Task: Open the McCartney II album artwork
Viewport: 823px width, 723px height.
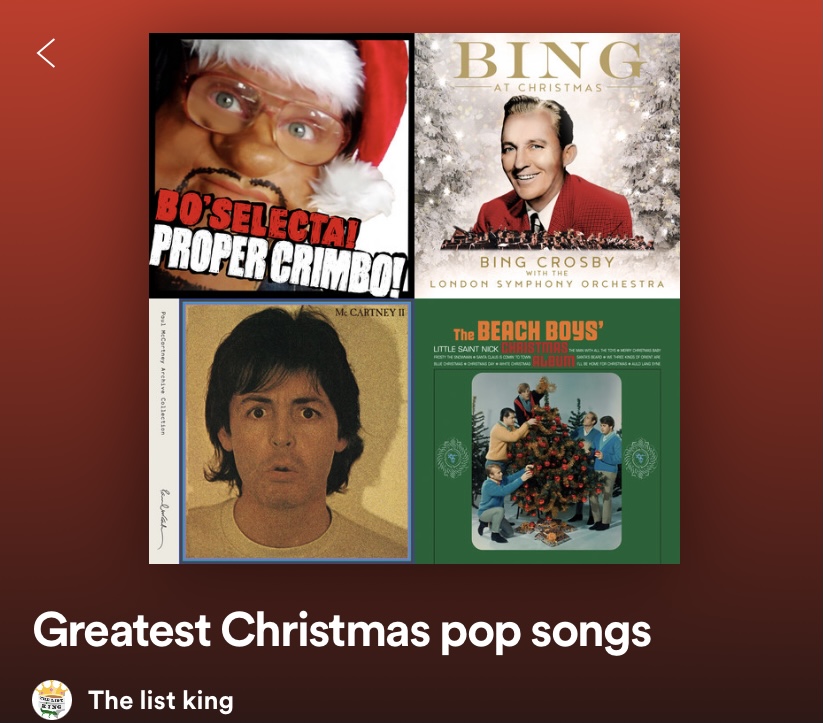Action: [x=281, y=432]
